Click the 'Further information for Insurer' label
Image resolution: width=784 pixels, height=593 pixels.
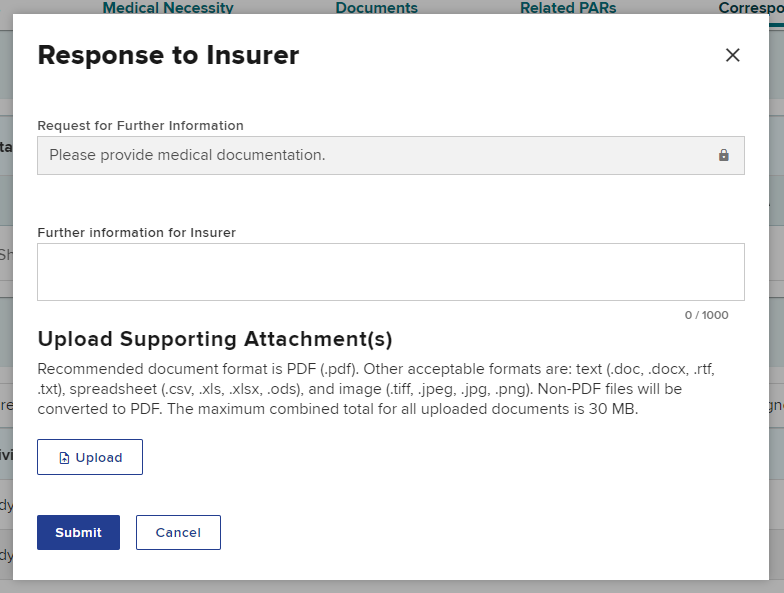(x=136, y=233)
